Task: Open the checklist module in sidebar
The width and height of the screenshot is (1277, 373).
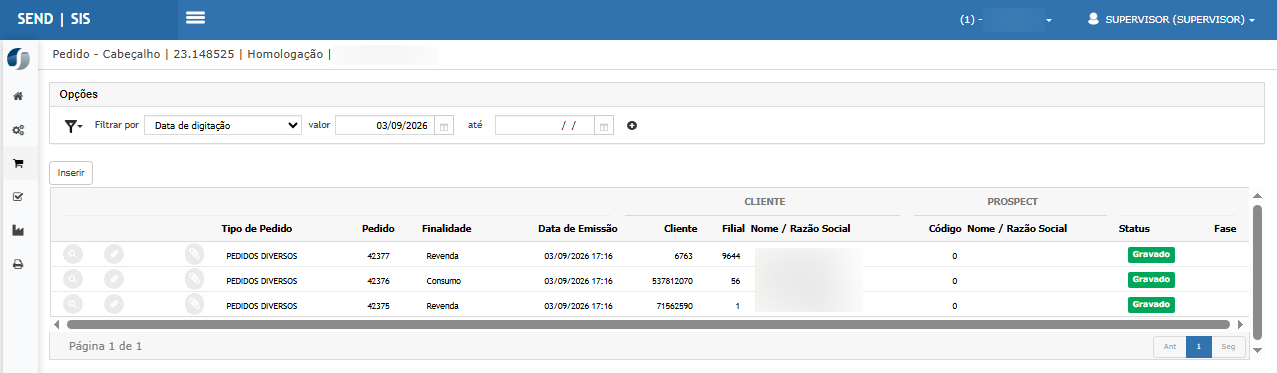Action: point(18,197)
